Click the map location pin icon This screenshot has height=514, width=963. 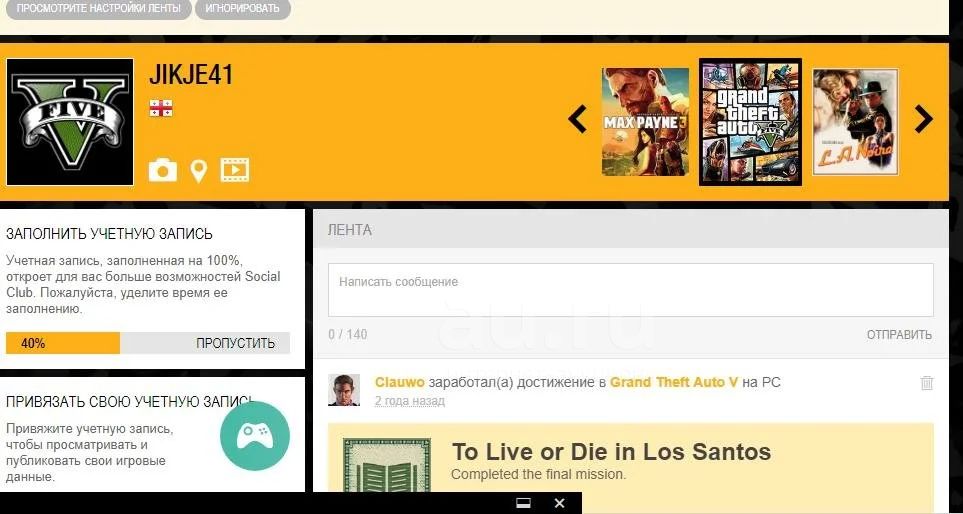[x=198, y=171]
